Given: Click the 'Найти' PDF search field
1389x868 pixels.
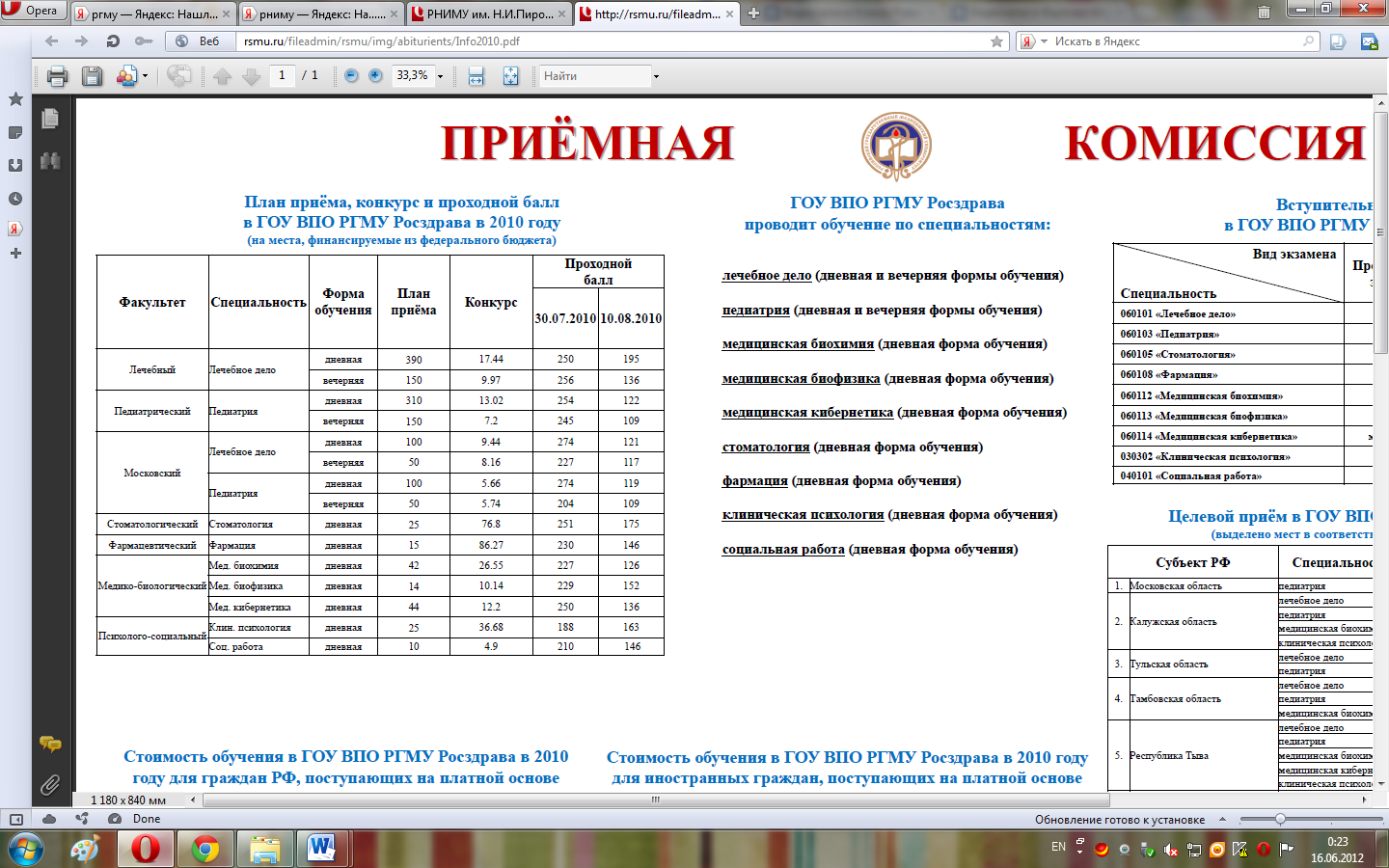Looking at the screenshot, I should tap(594, 76).
